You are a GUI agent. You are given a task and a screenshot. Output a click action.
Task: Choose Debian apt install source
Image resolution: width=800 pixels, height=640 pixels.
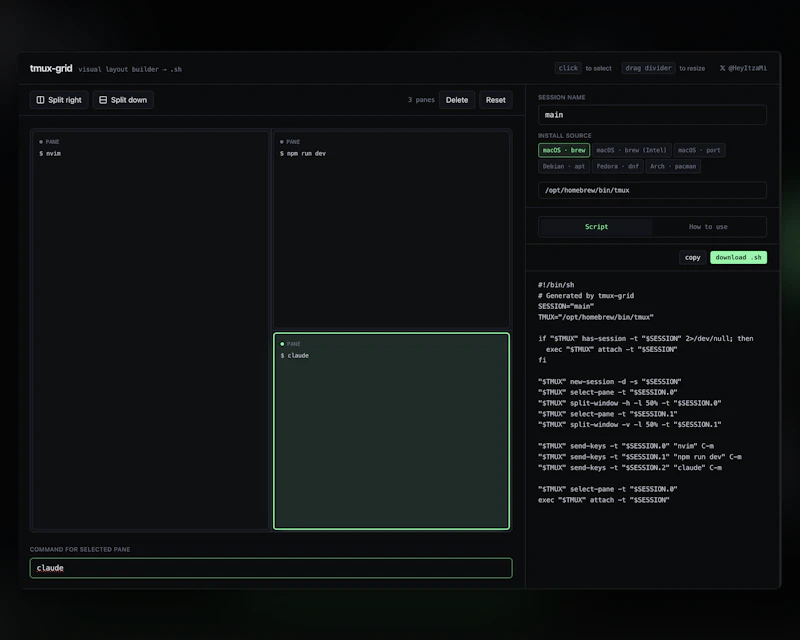pos(564,166)
